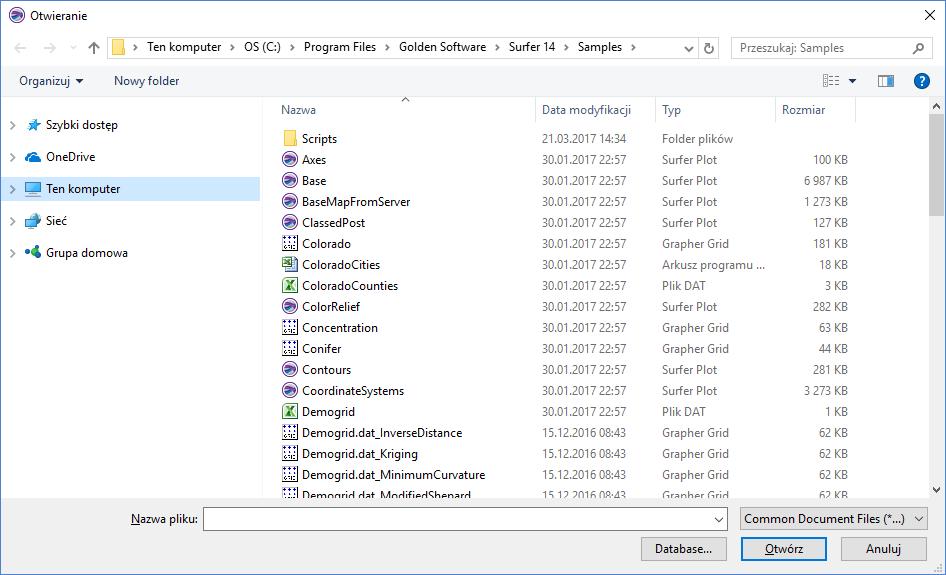Go forward with the forward arrow
Viewport: 946px width, 575px height.
point(49,48)
